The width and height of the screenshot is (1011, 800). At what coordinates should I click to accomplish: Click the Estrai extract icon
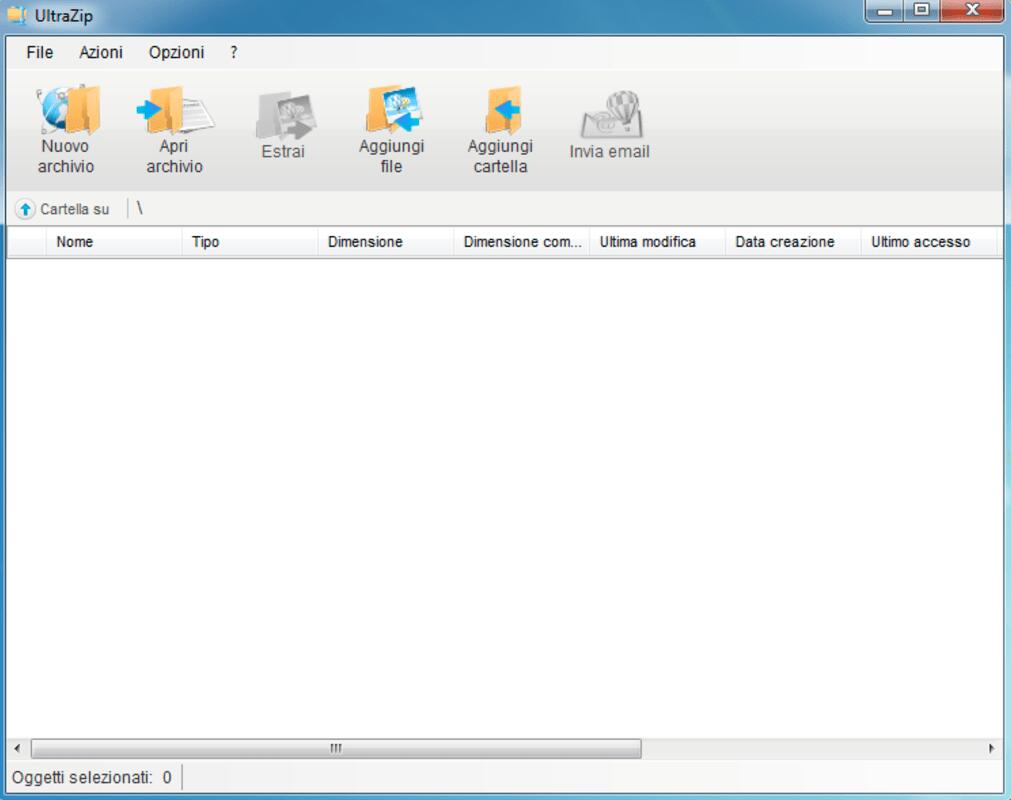coord(284,116)
